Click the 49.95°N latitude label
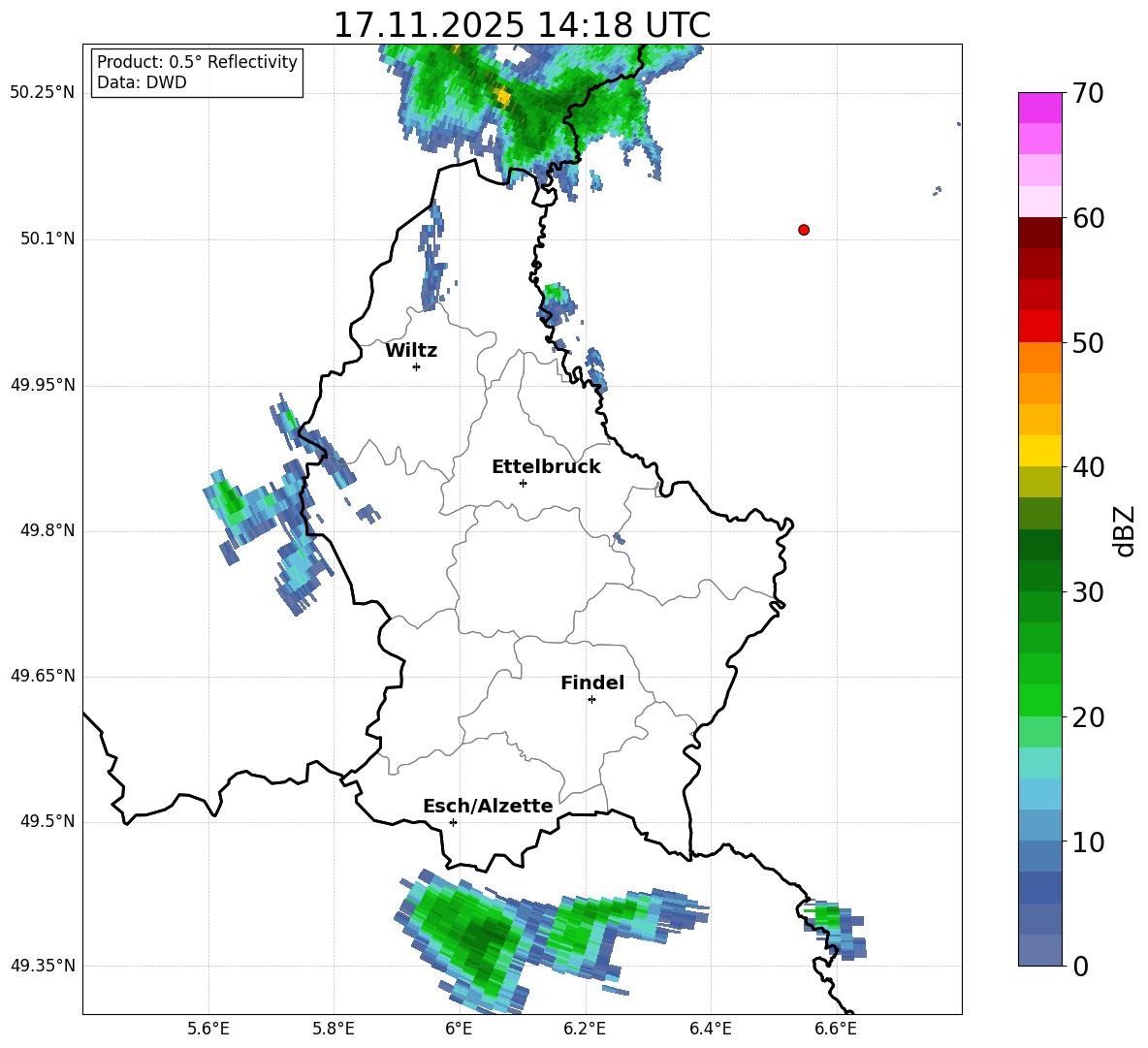The height and width of the screenshot is (1048, 1148). click(43, 384)
